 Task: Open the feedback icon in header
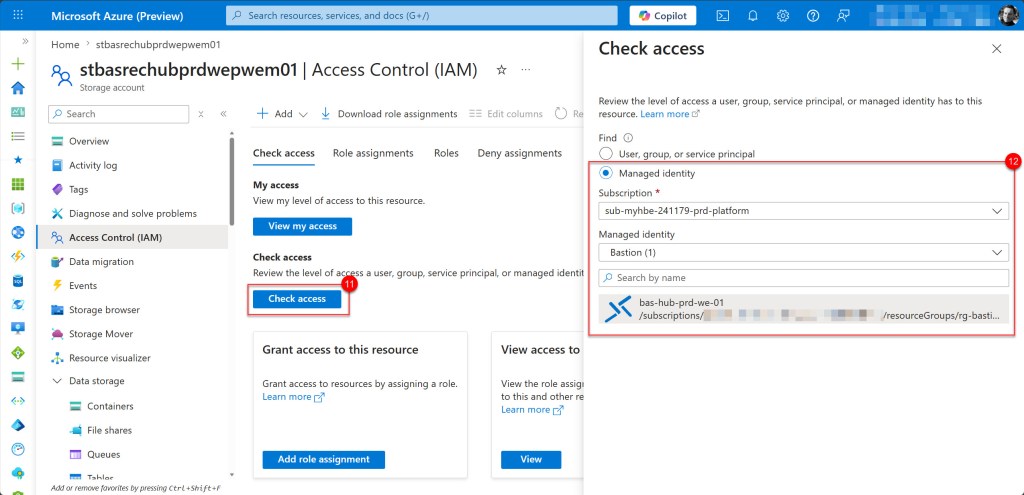pyautogui.click(x=843, y=15)
